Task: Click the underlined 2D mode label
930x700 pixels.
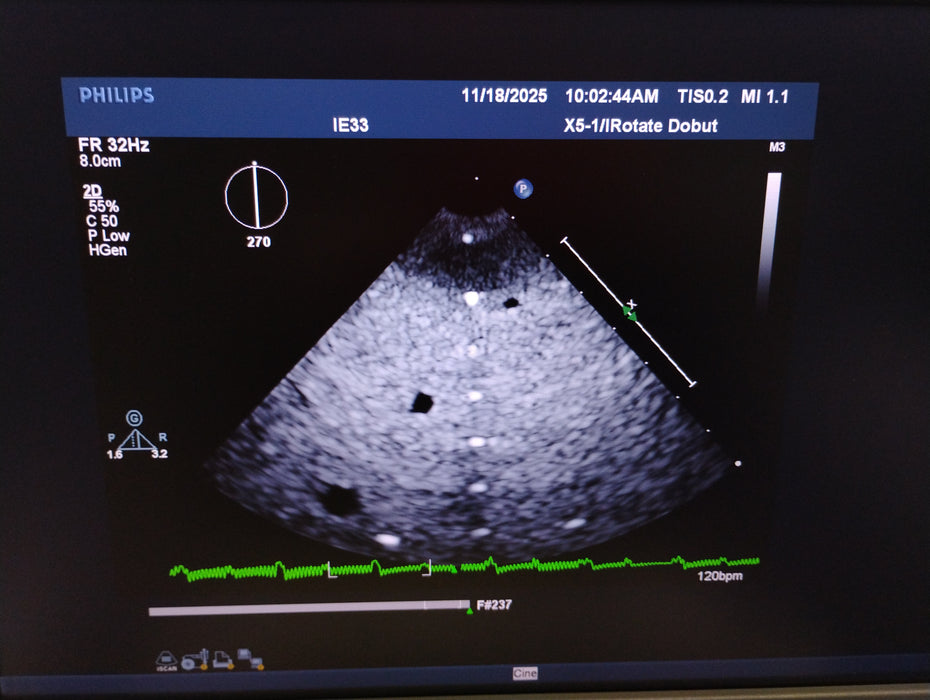Action: (x=90, y=189)
